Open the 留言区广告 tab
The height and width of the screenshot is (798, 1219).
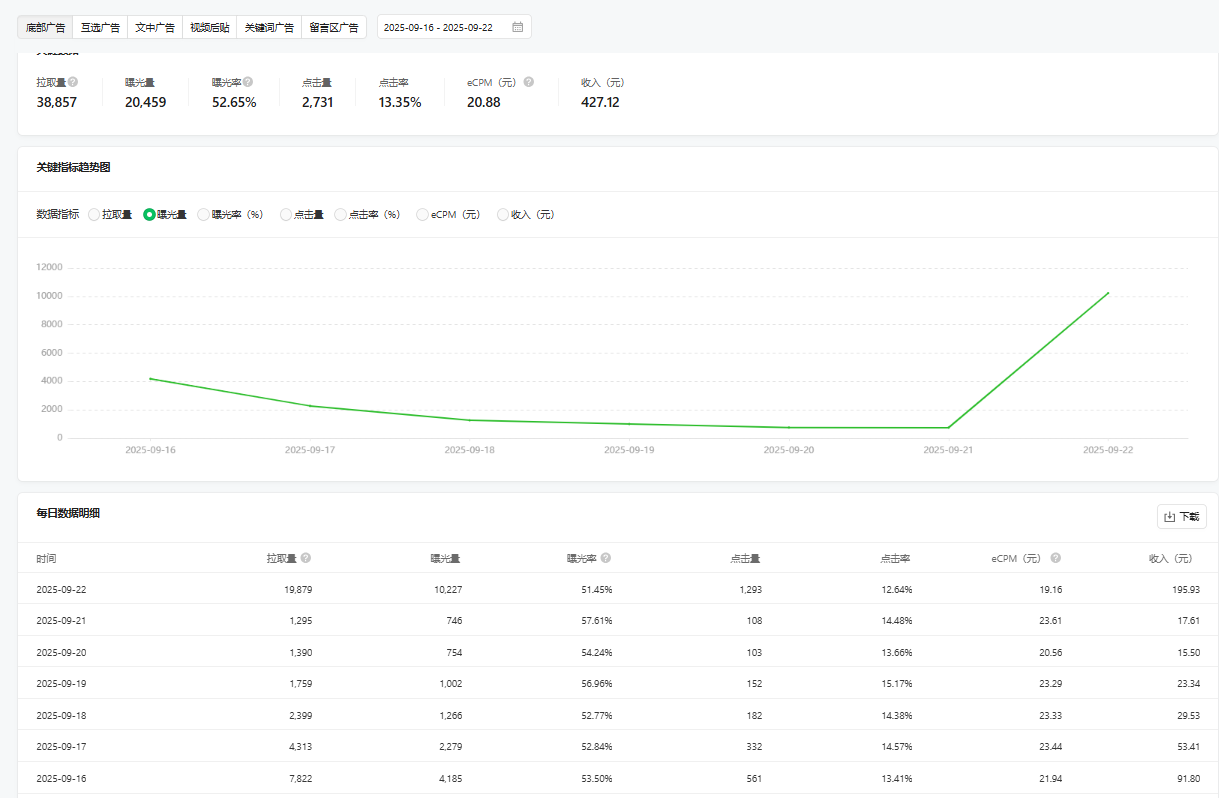[334, 27]
